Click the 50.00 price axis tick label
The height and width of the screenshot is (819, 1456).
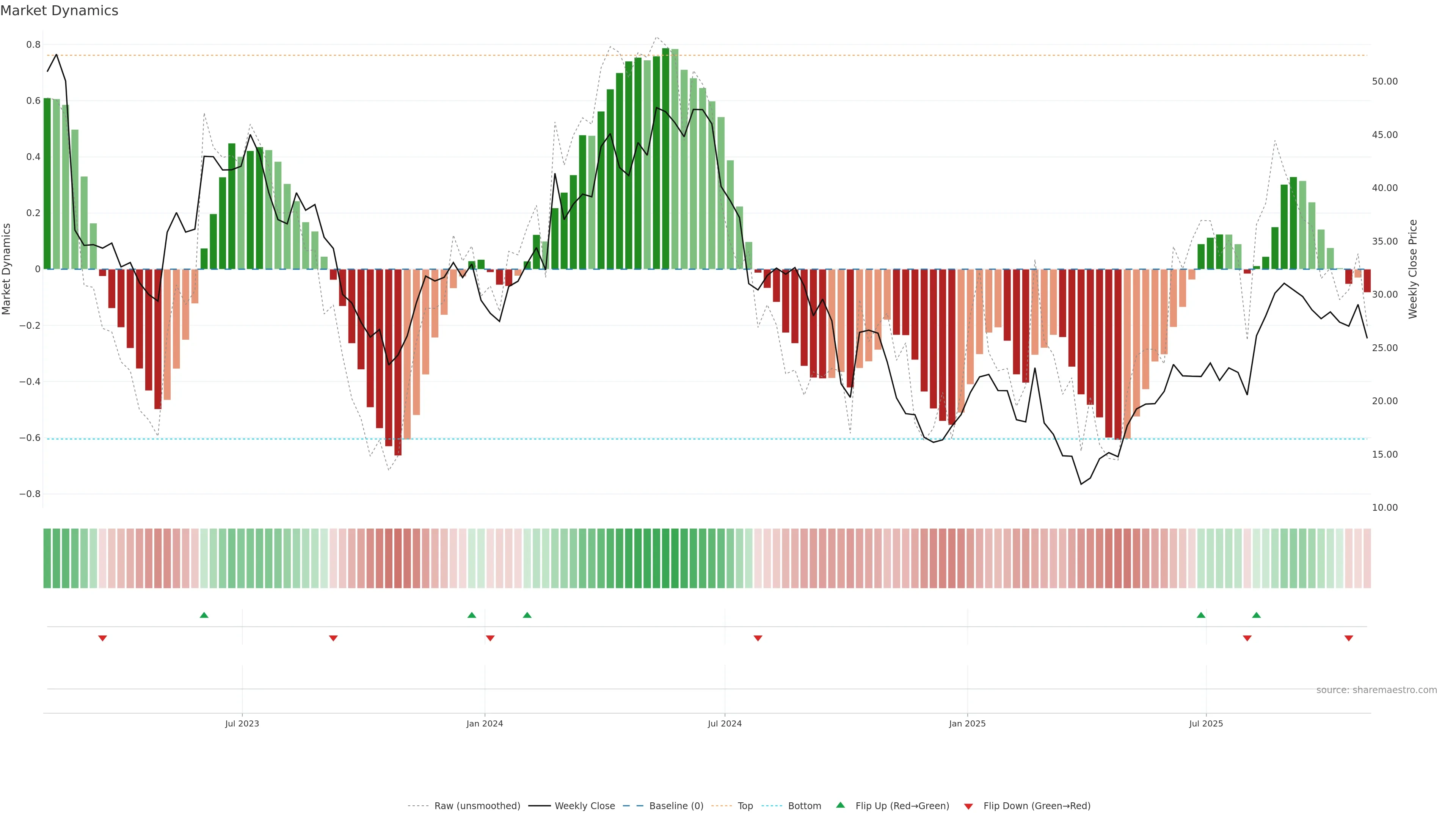tap(1384, 82)
